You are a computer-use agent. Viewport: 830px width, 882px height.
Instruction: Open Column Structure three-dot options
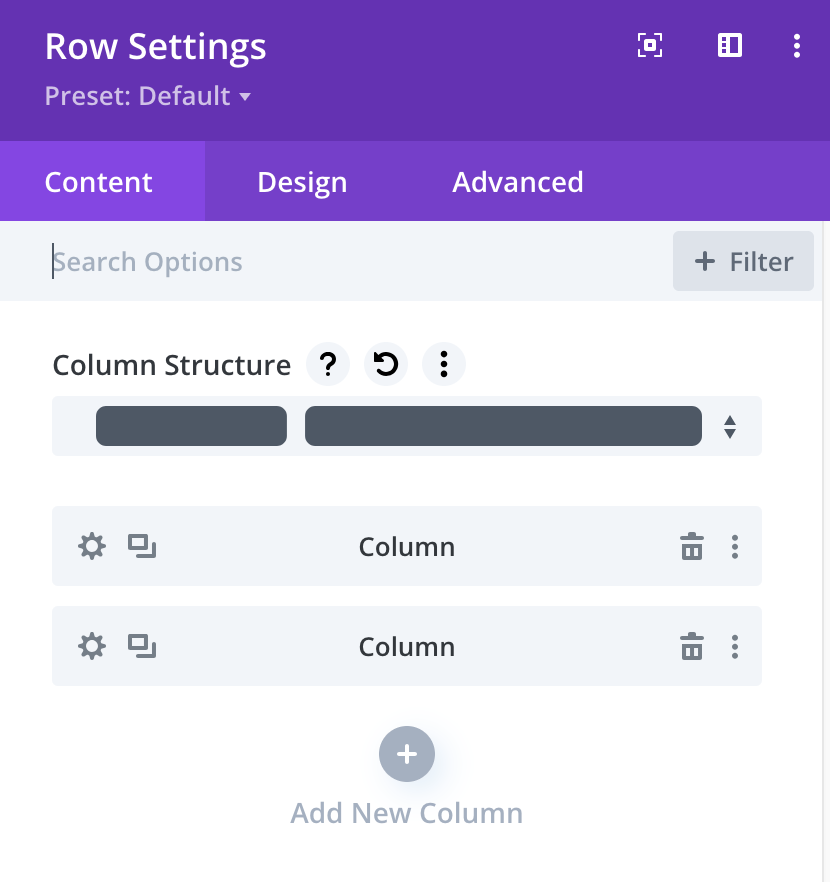tap(444, 366)
